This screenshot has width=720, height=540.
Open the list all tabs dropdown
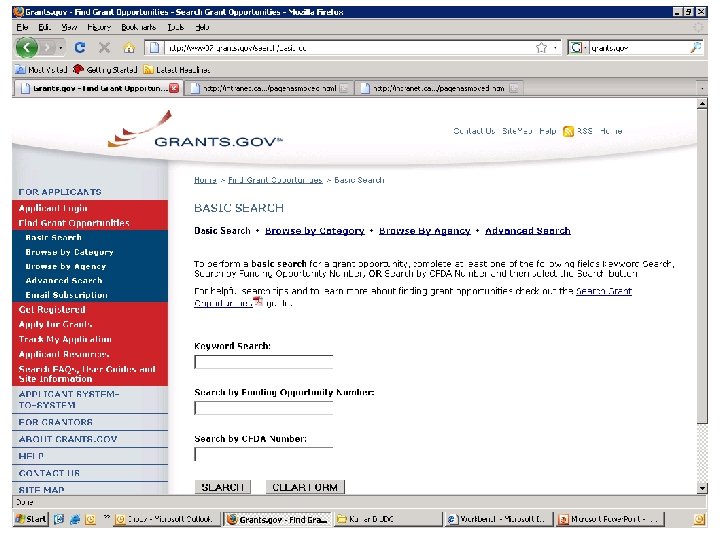pos(702,88)
